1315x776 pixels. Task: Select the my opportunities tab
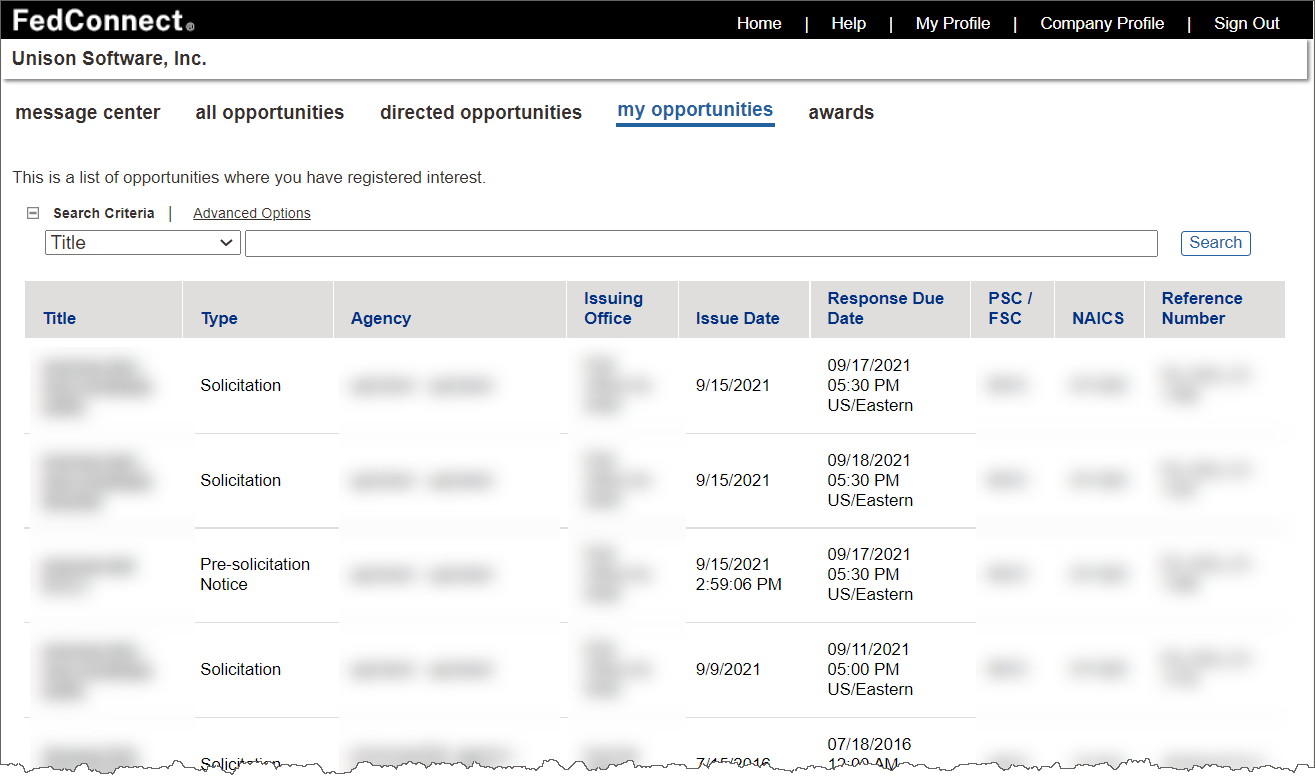tap(695, 111)
